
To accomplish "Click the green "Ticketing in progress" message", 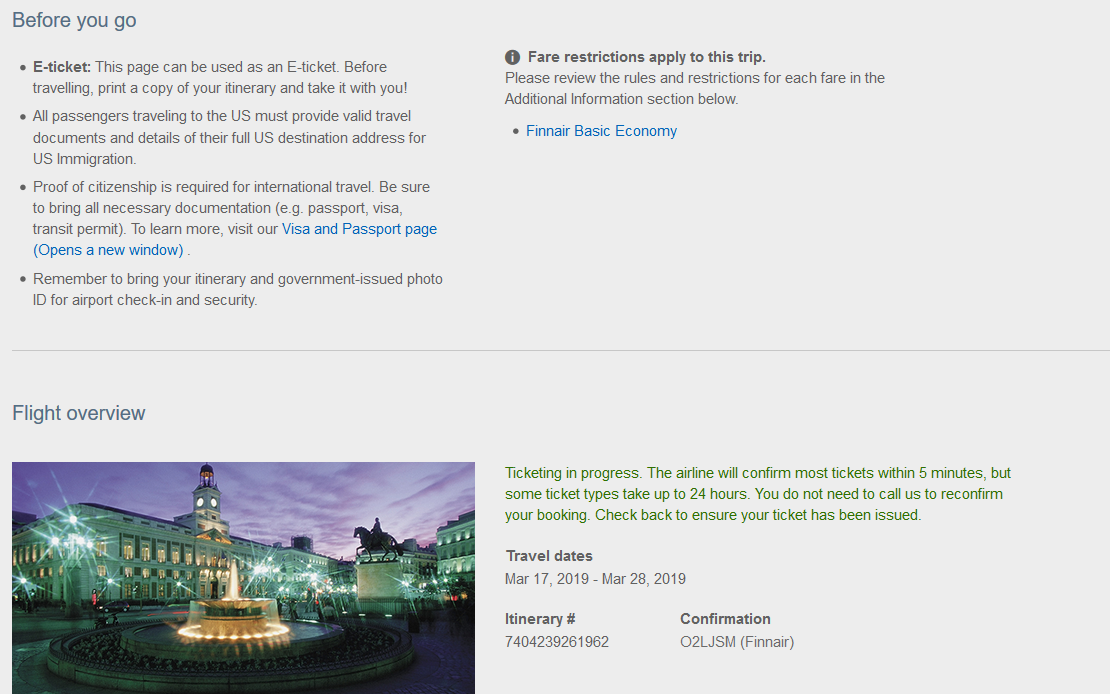I will point(757,494).
